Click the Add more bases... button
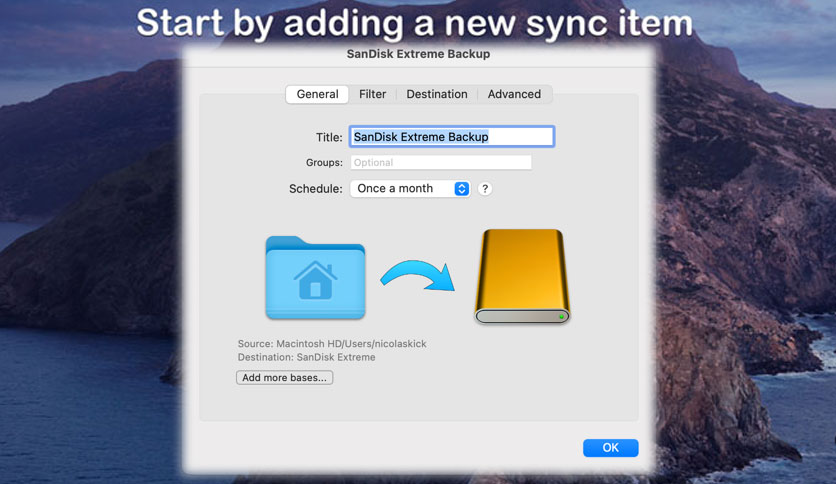Viewport: 836px width, 484px height. click(285, 377)
